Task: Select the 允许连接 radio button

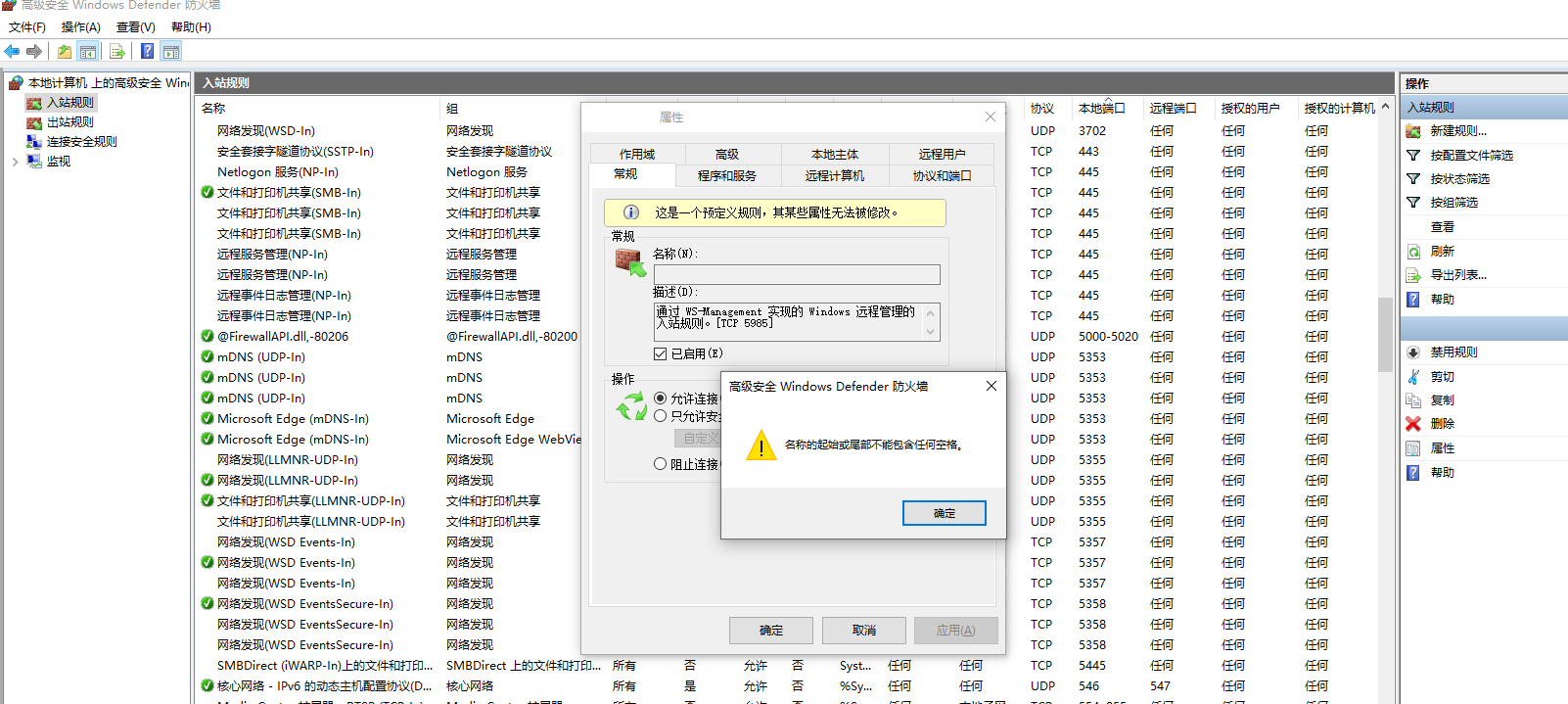Action: click(x=661, y=399)
